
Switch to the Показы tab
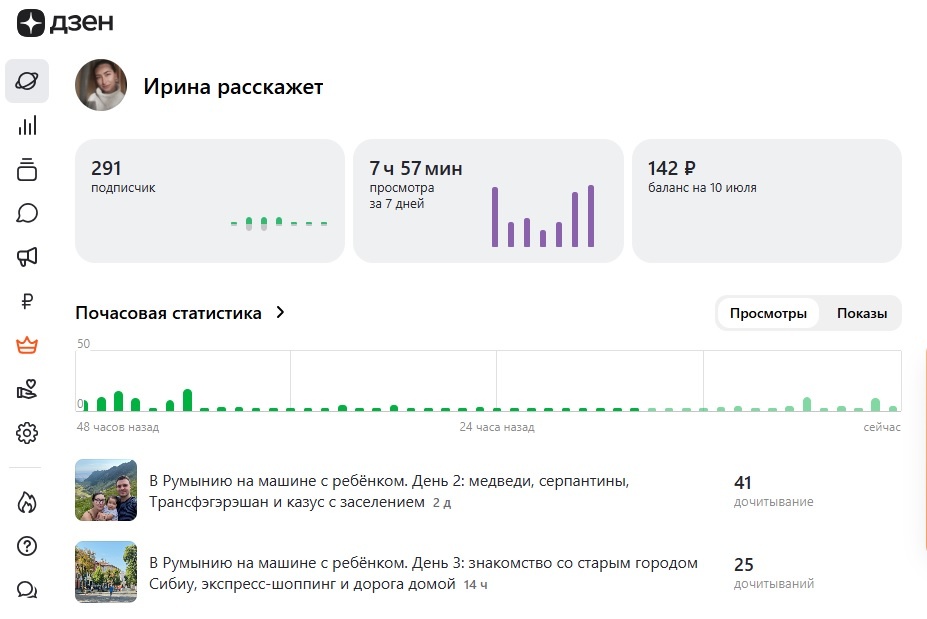click(x=862, y=313)
